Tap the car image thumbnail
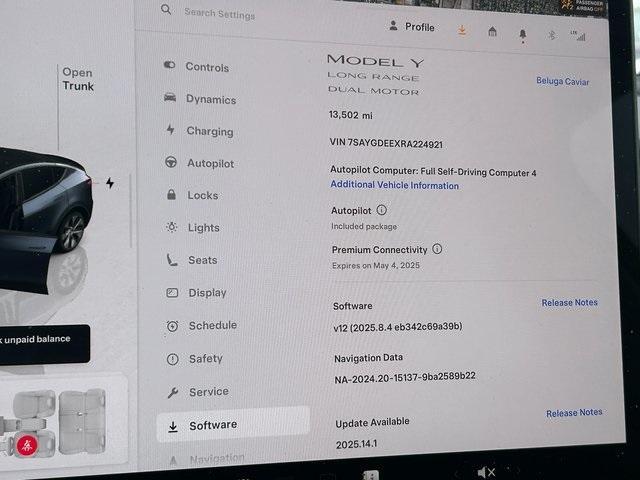 click(x=45, y=220)
